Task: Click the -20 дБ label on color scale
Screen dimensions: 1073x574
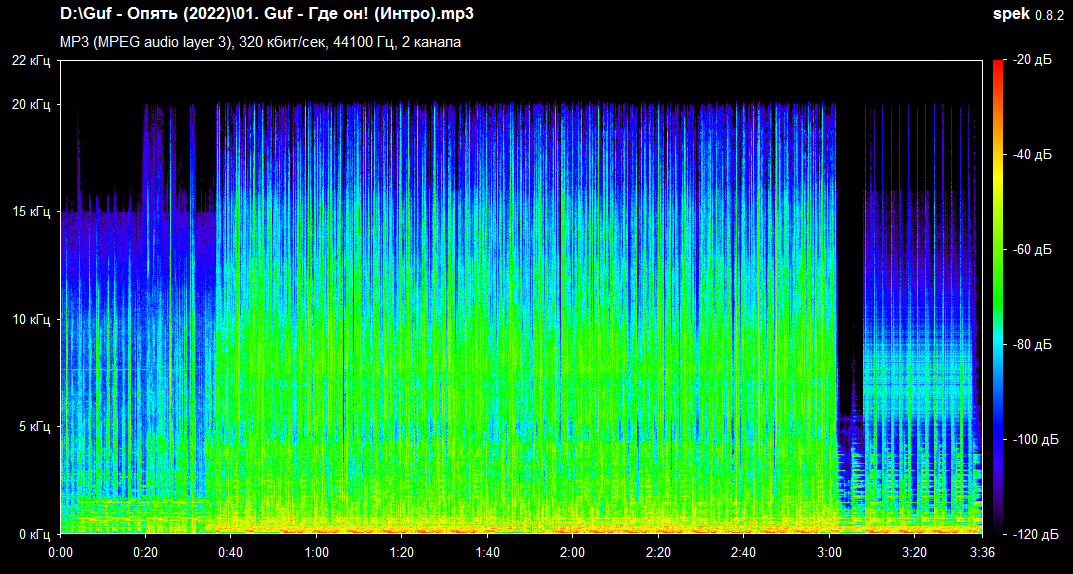Action: point(1032,61)
